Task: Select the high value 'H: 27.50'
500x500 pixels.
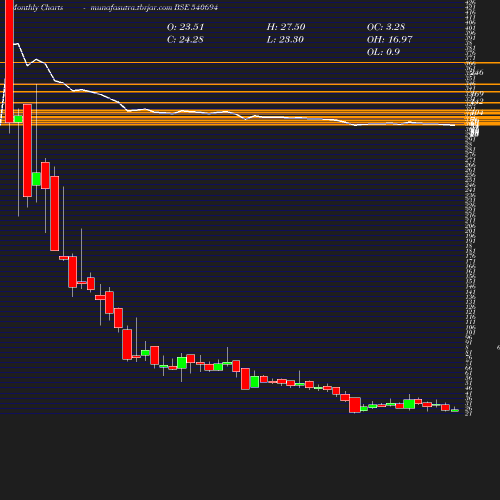Action: coord(286,27)
